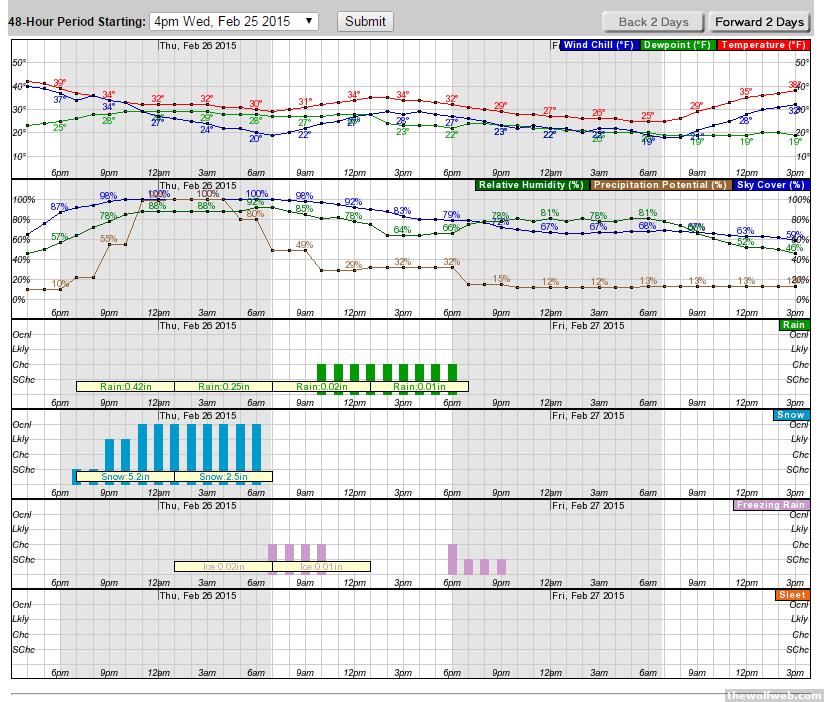Select the green Dewpoint (°F) legend label
Screen dimensions: 824x702
(x=678, y=45)
